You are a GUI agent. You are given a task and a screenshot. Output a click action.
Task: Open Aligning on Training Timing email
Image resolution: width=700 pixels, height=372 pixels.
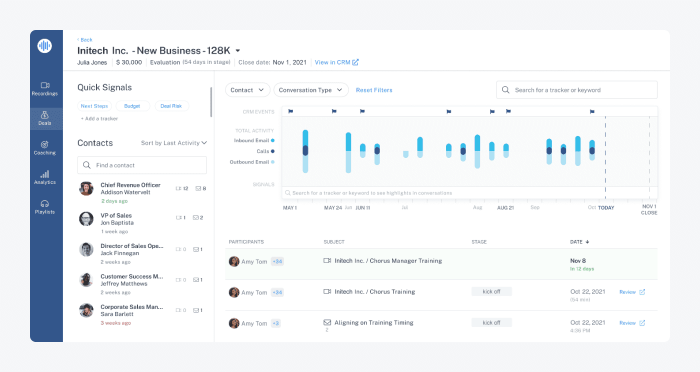374,322
